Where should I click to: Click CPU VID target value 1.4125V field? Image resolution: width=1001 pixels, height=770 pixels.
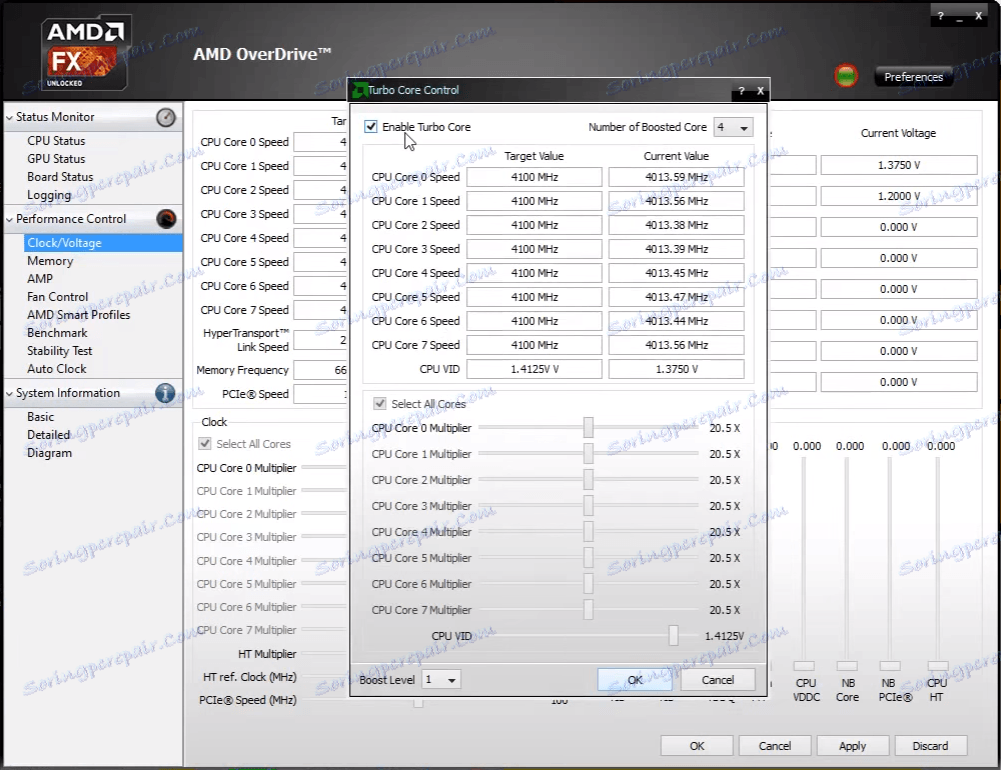click(534, 369)
